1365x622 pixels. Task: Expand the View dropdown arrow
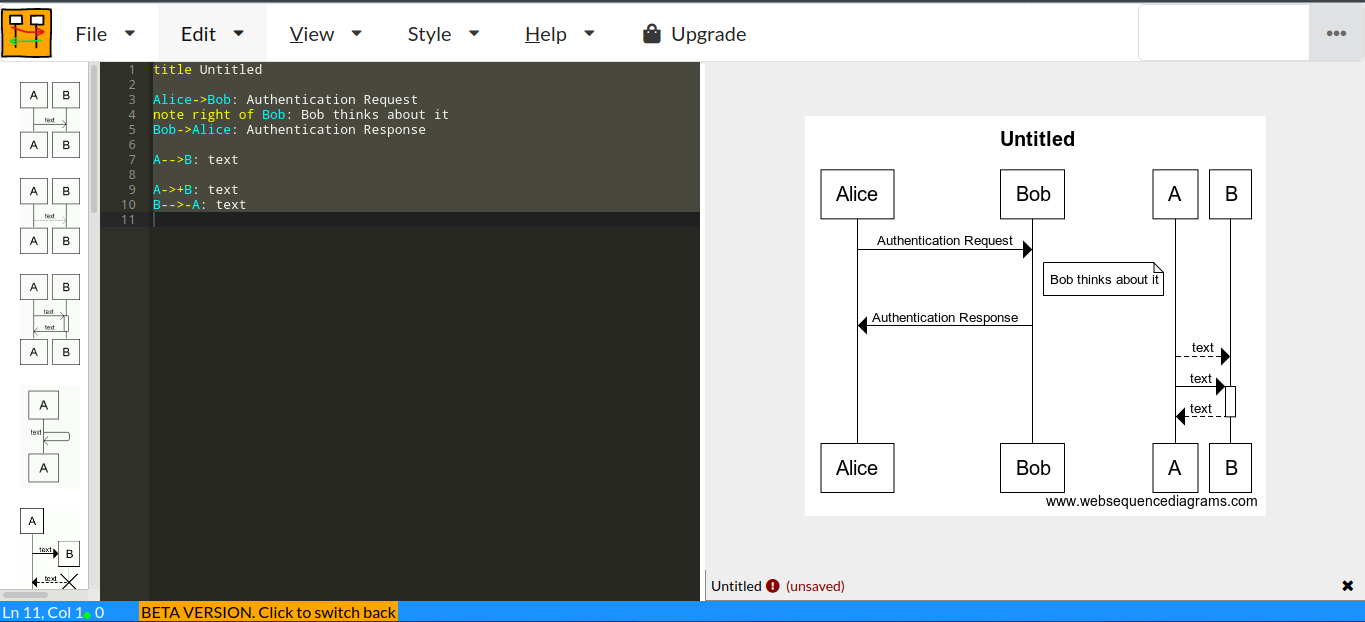click(x=357, y=33)
